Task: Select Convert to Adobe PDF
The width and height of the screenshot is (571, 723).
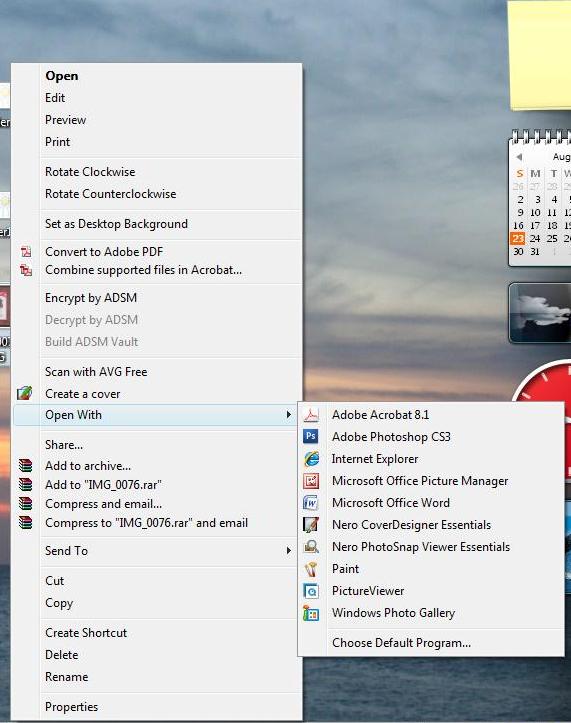Action: coord(104,252)
